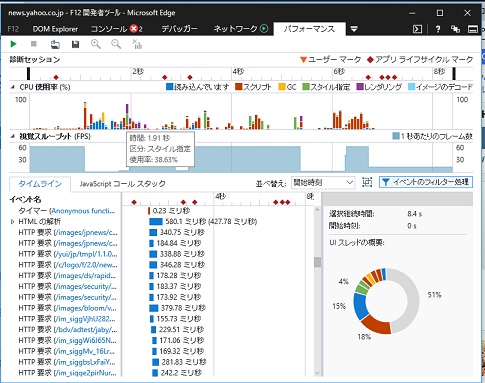Click the left selection handle on the diagnostic ruler
Image resolution: width=485 pixels, height=383 pixels.
pos(29,74)
